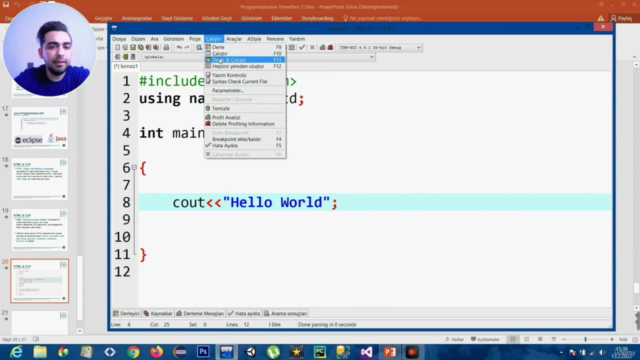Choose Çalıştır F10 entry in dropdown
The image size is (640, 360).
point(245,53)
